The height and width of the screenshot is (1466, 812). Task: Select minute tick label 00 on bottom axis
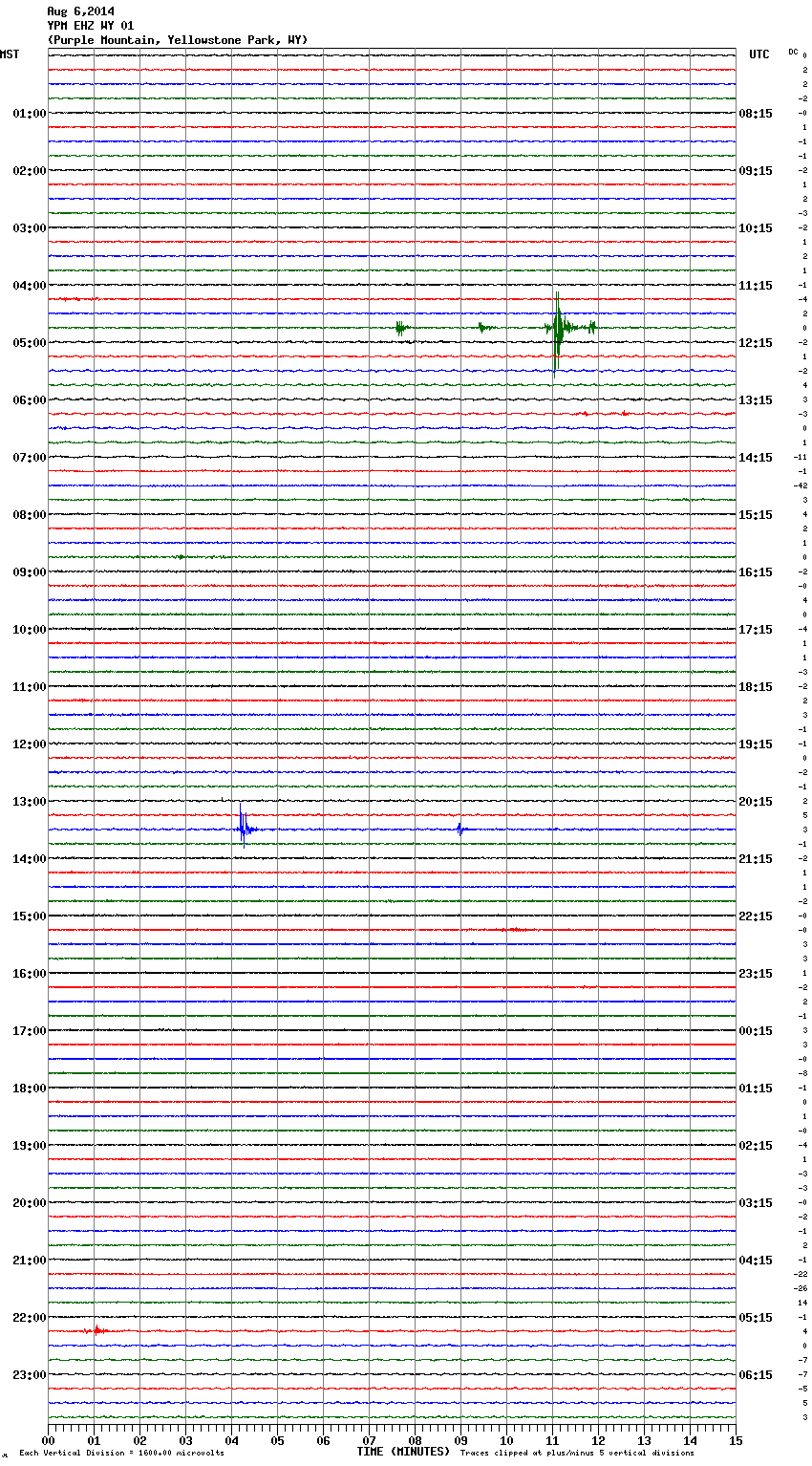48,1440
